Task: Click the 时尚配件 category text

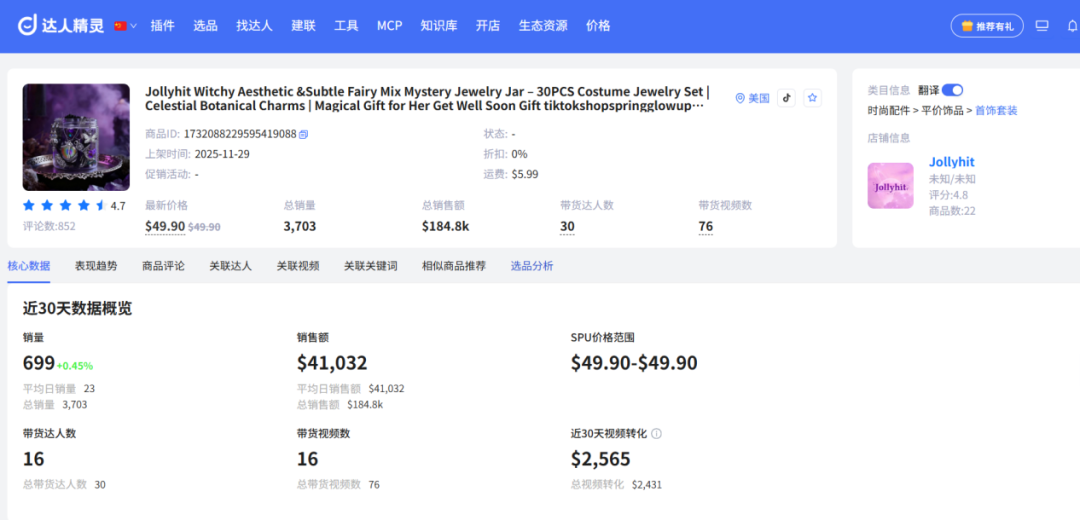Action: coord(889,110)
